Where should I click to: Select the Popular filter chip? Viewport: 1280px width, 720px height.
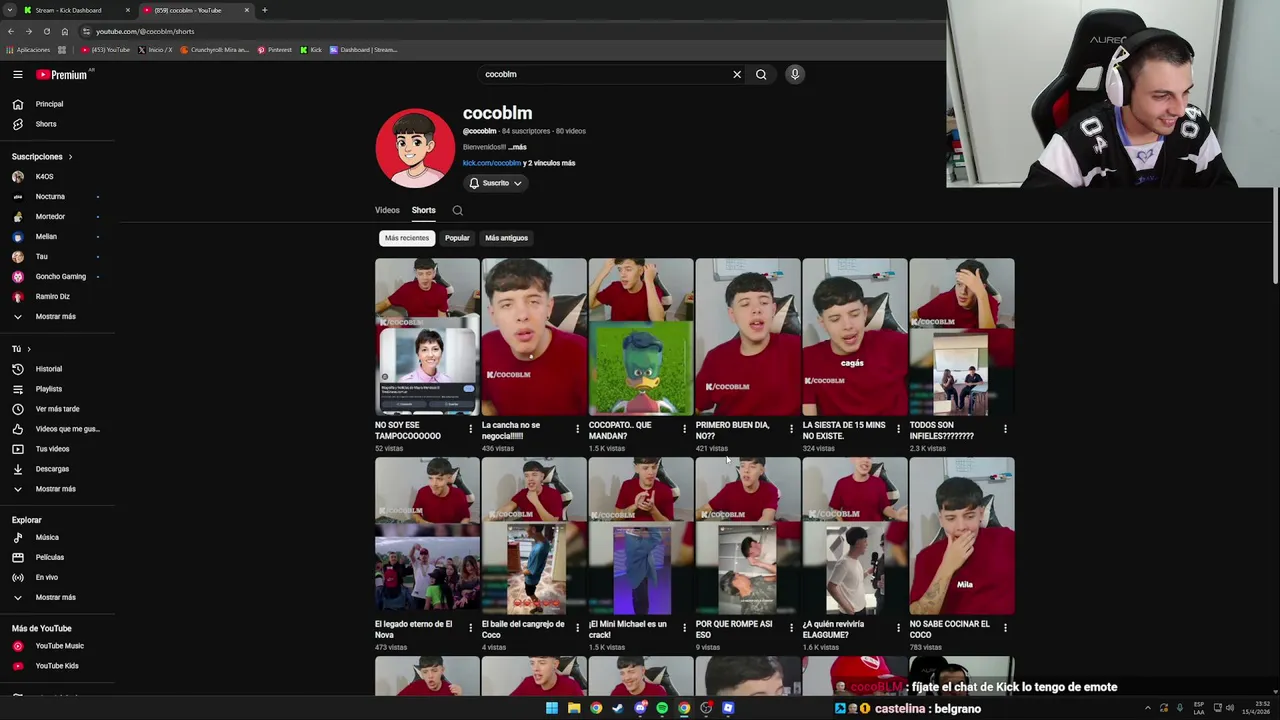pyautogui.click(x=457, y=238)
